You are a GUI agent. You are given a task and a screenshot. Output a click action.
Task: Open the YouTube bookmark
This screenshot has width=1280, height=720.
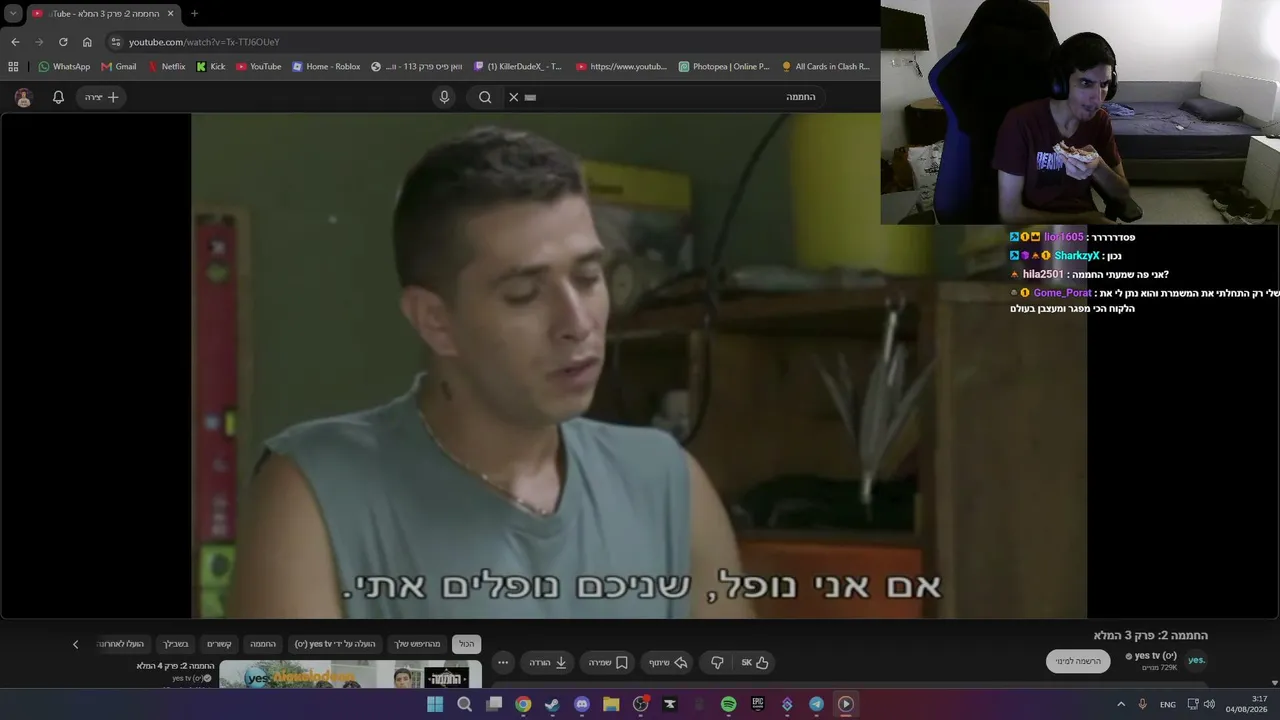point(259,67)
